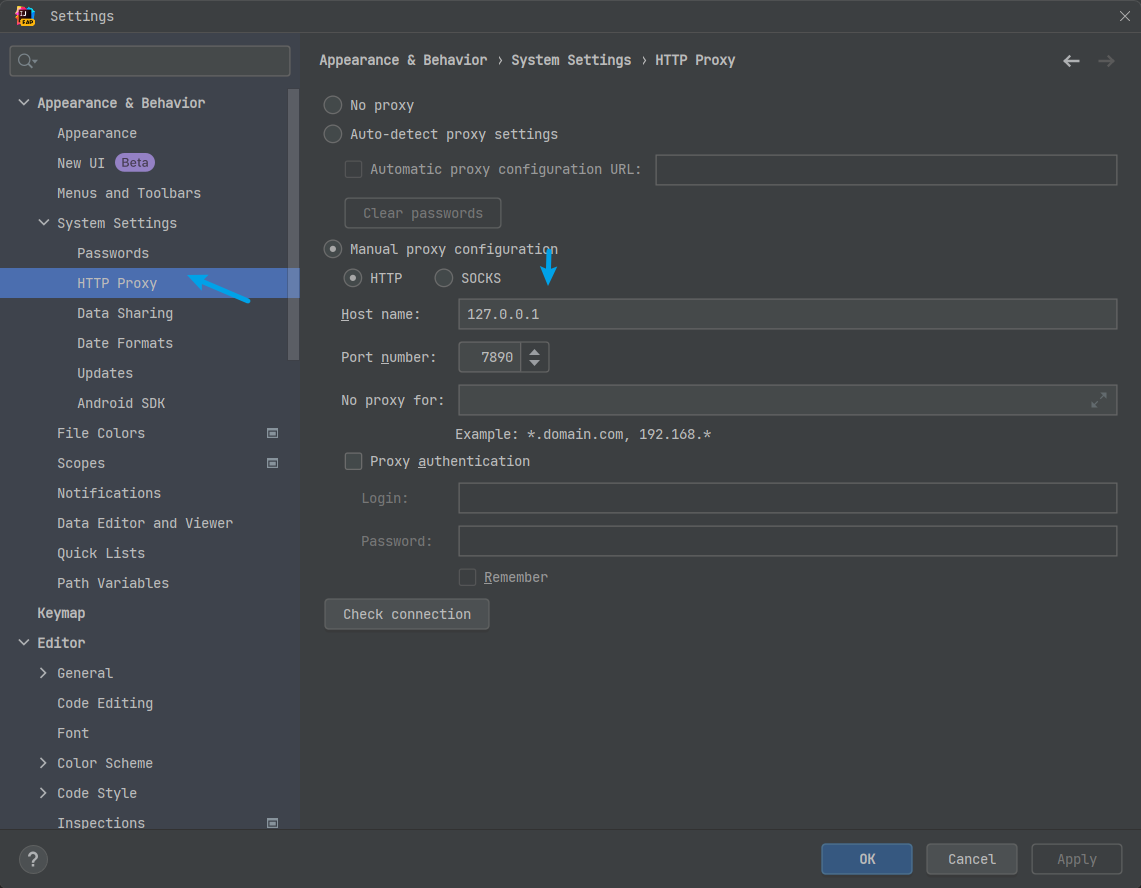Image resolution: width=1141 pixels, height=888 pixels.
Task: Click the Help question mark icon
Action: 33,859
